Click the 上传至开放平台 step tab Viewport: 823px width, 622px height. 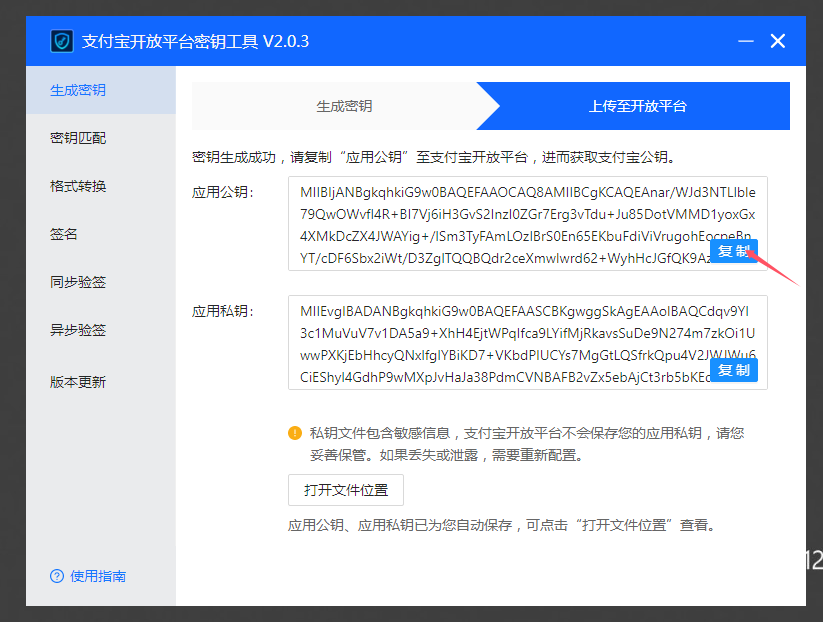(637, 106)
